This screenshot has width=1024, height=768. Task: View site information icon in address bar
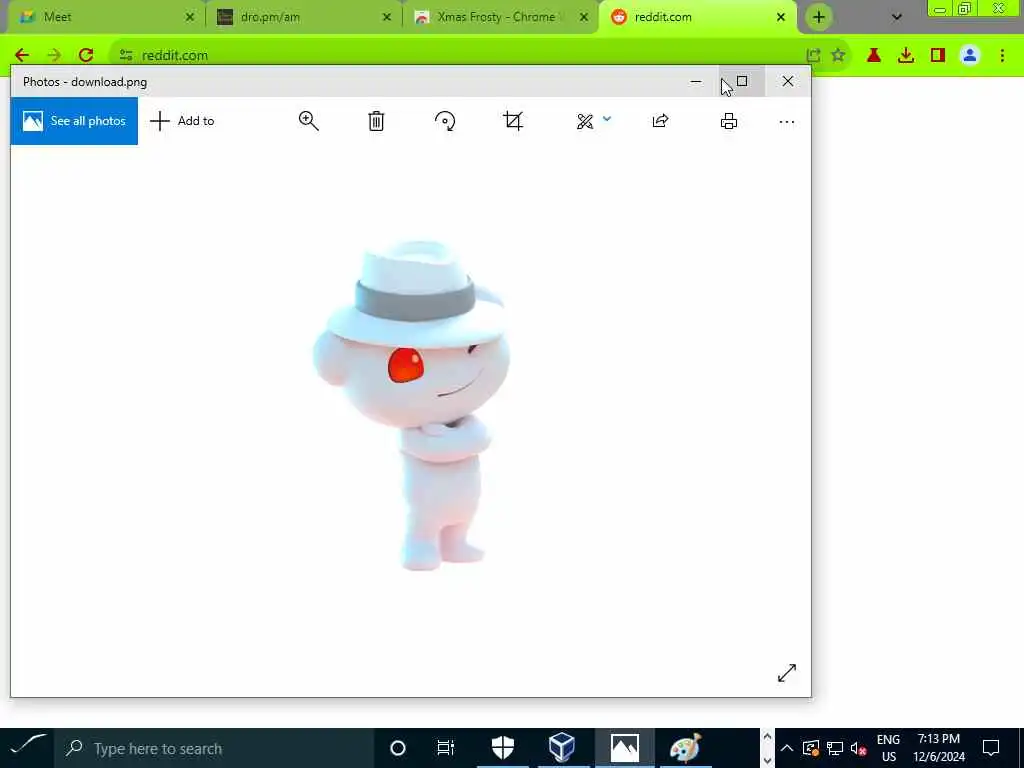click(x=126, y=56)
